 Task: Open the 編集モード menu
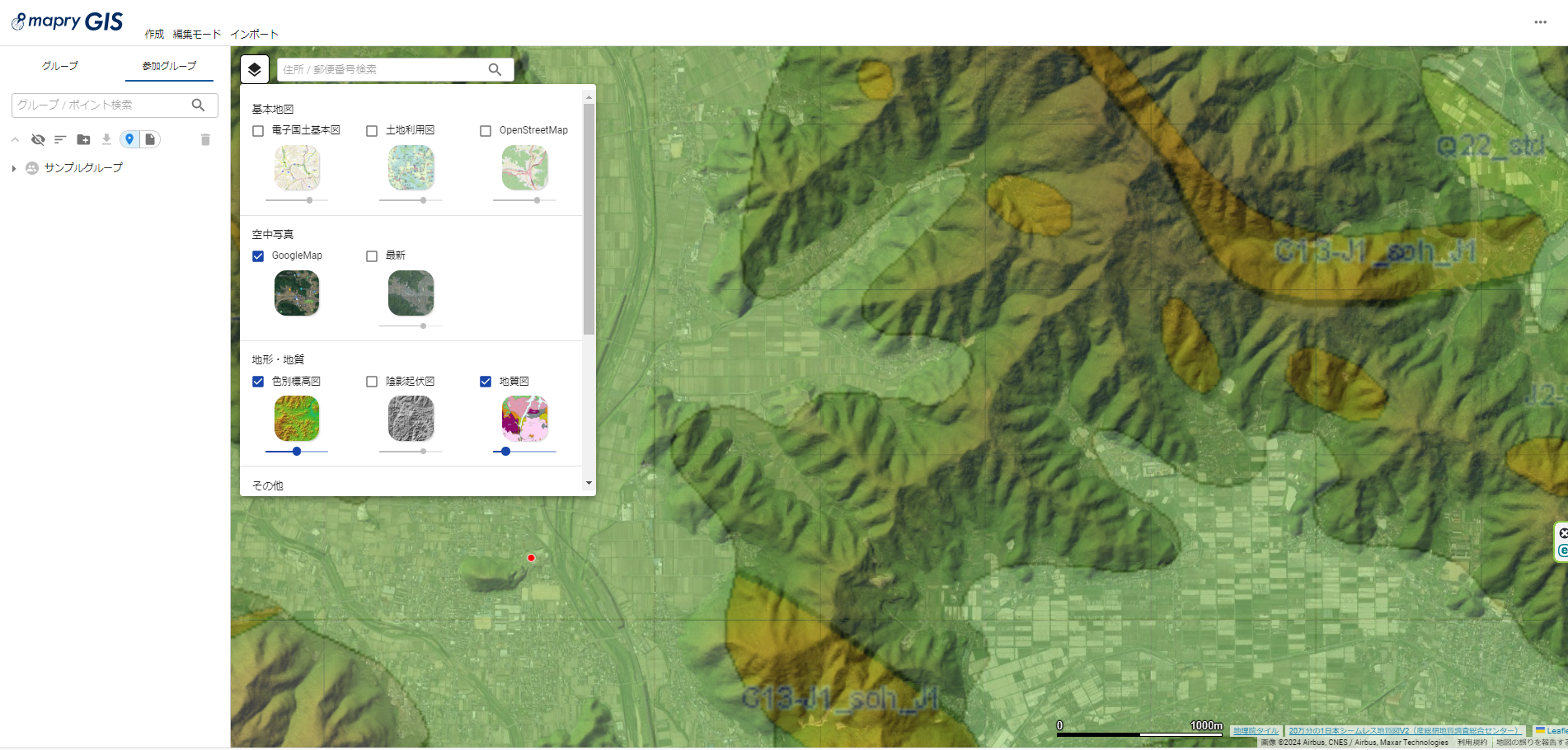pyautogui.click(x=196, y=34)
